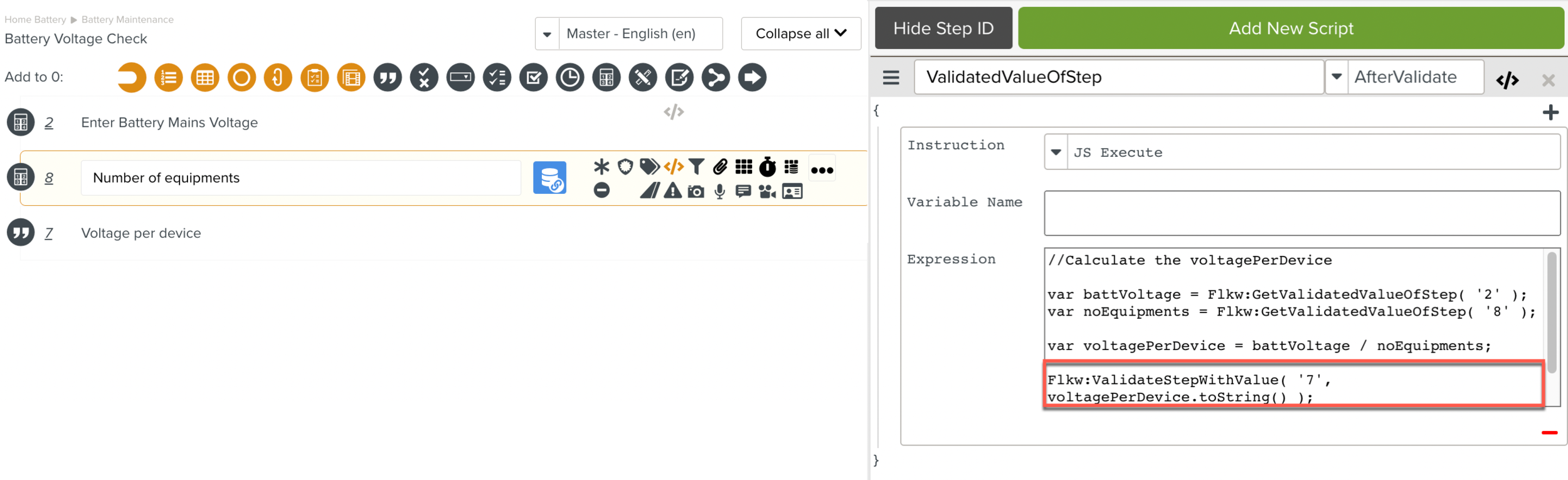The height and width of the screenshot is (480, 1568).
Task: Open the hamburger menu beside the script name
Action: tap(891, 77)
